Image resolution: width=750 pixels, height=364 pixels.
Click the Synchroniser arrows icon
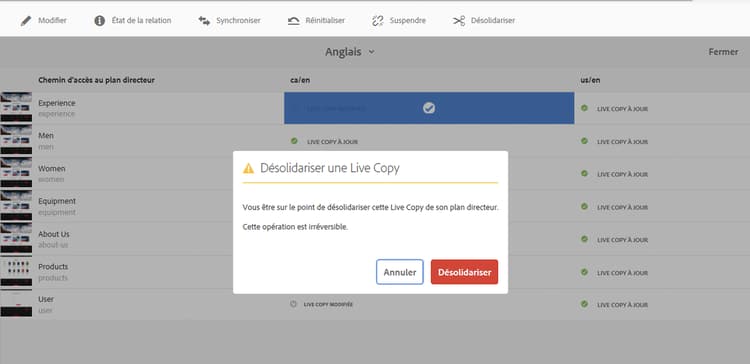[204, 21]
